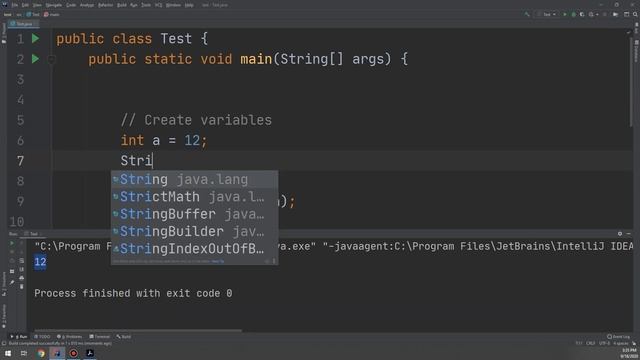The height and width of the screenshot is (360, 640).
Task: Open the Window menu
Action: tap(173, 5)
